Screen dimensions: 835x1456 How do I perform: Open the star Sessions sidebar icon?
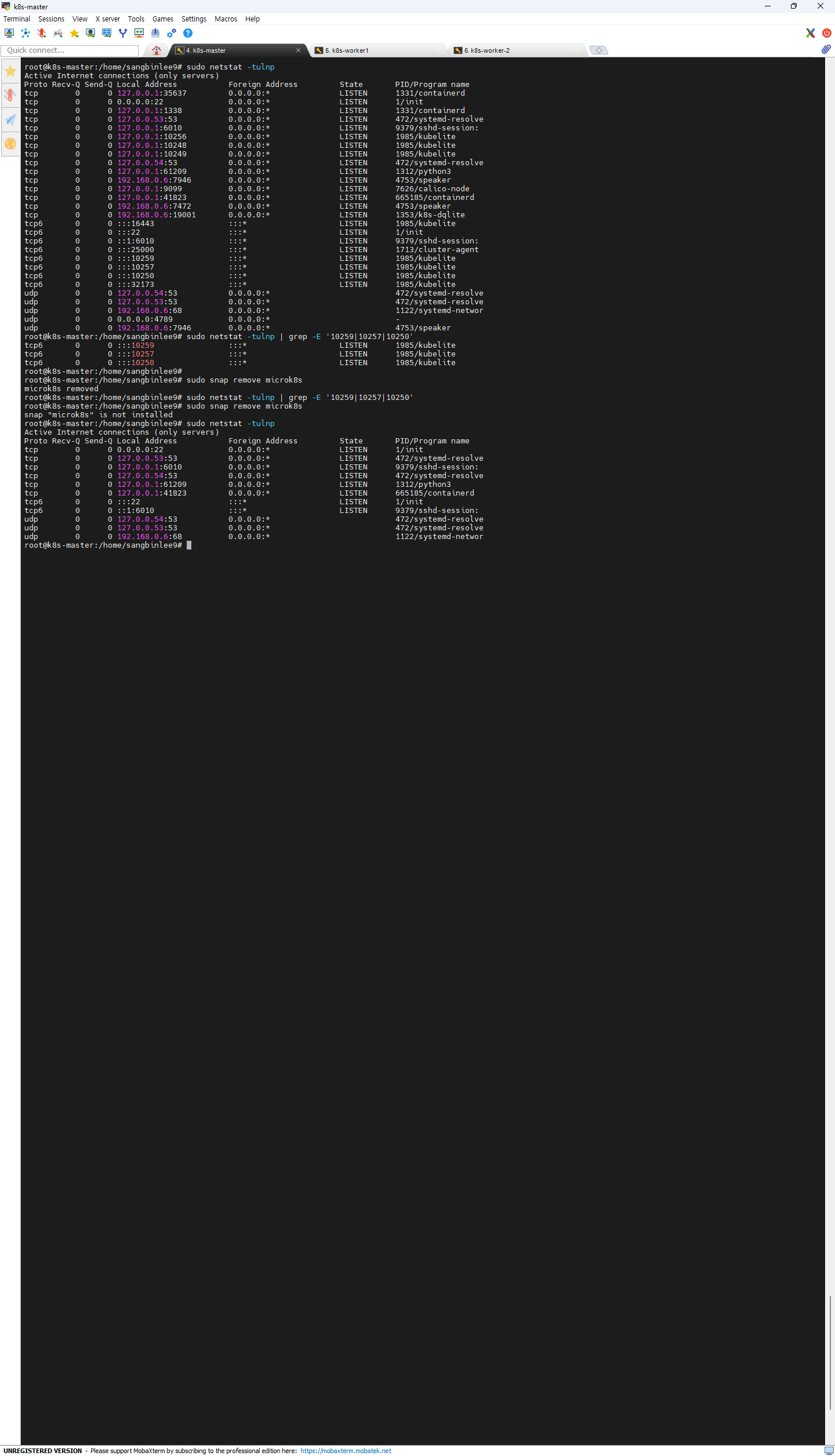[x=10, y=71]
